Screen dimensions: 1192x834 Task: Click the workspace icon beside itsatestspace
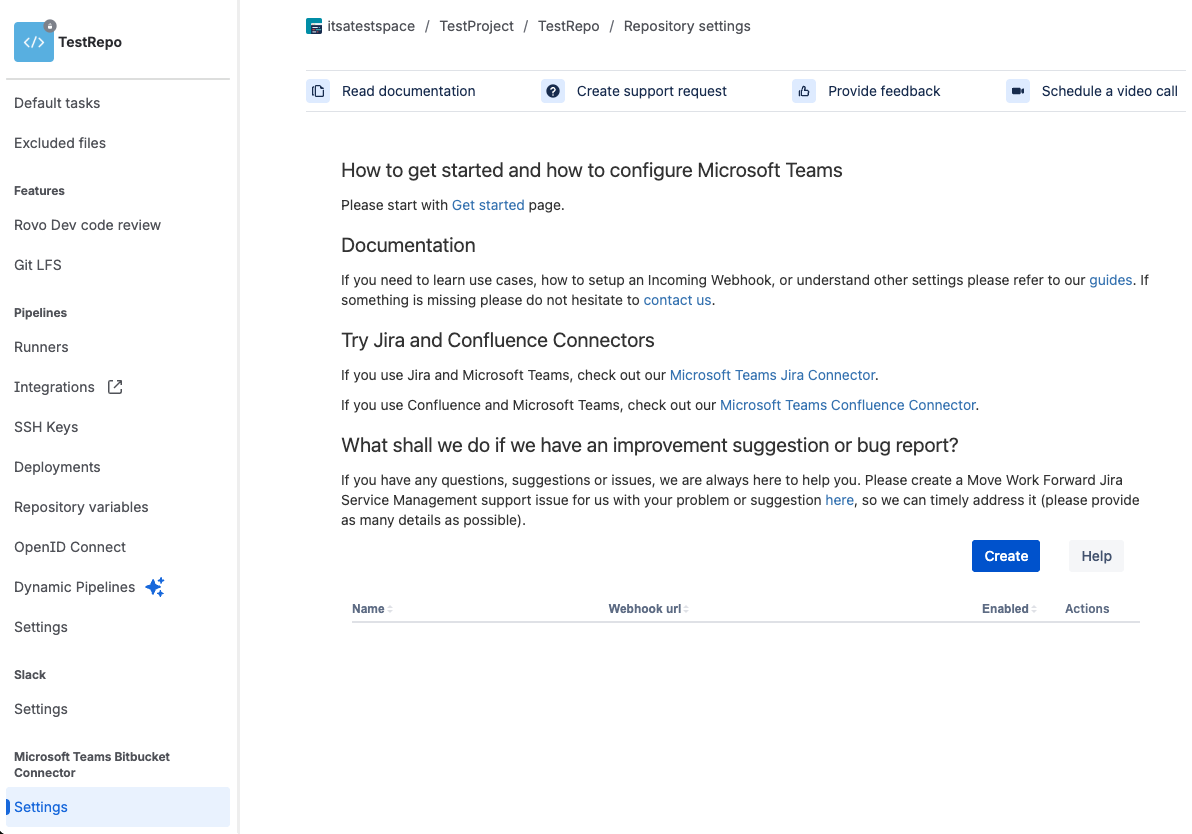(314, 27)
